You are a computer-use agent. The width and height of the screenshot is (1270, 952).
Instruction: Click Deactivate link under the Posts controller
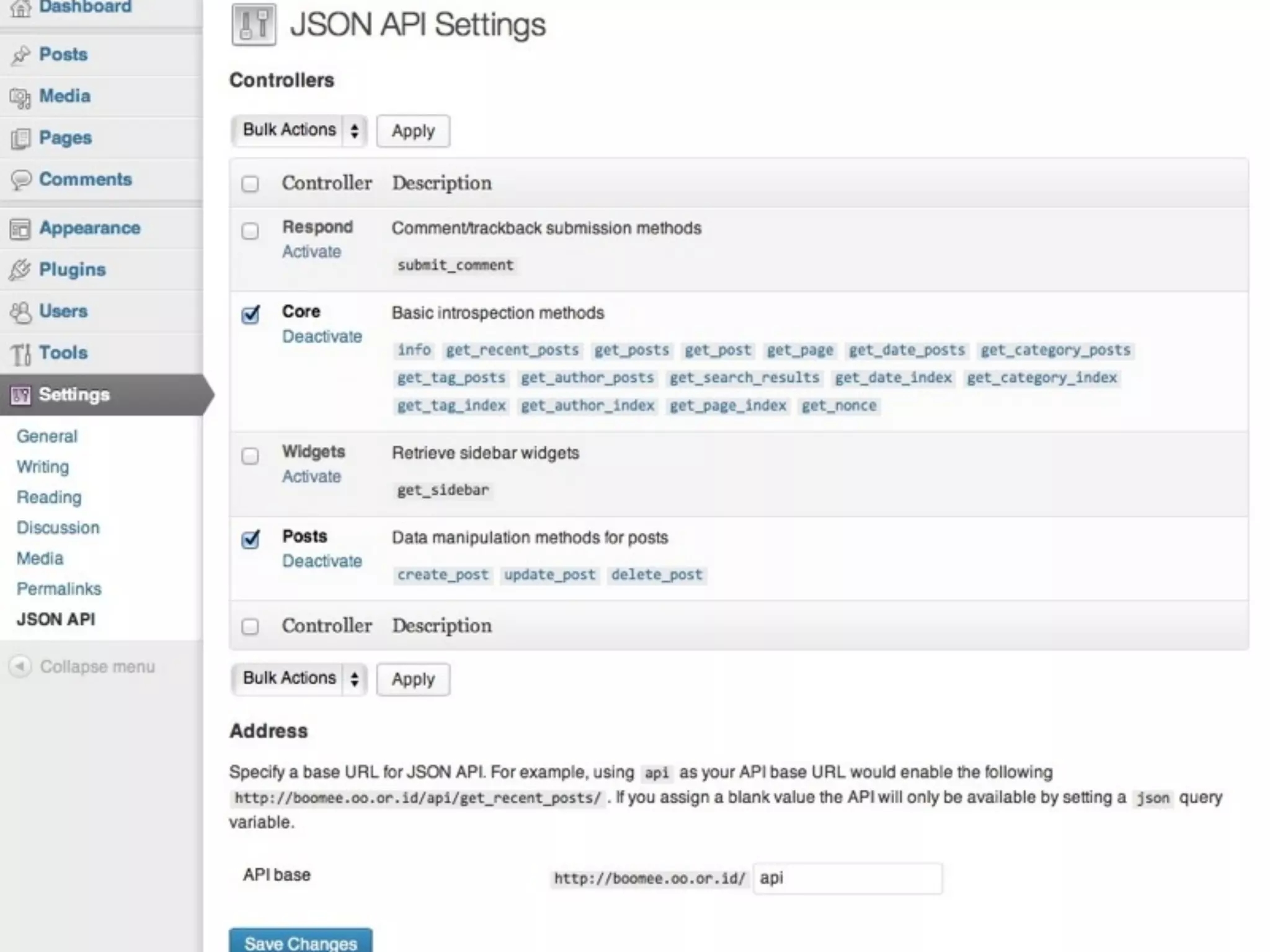322,561
